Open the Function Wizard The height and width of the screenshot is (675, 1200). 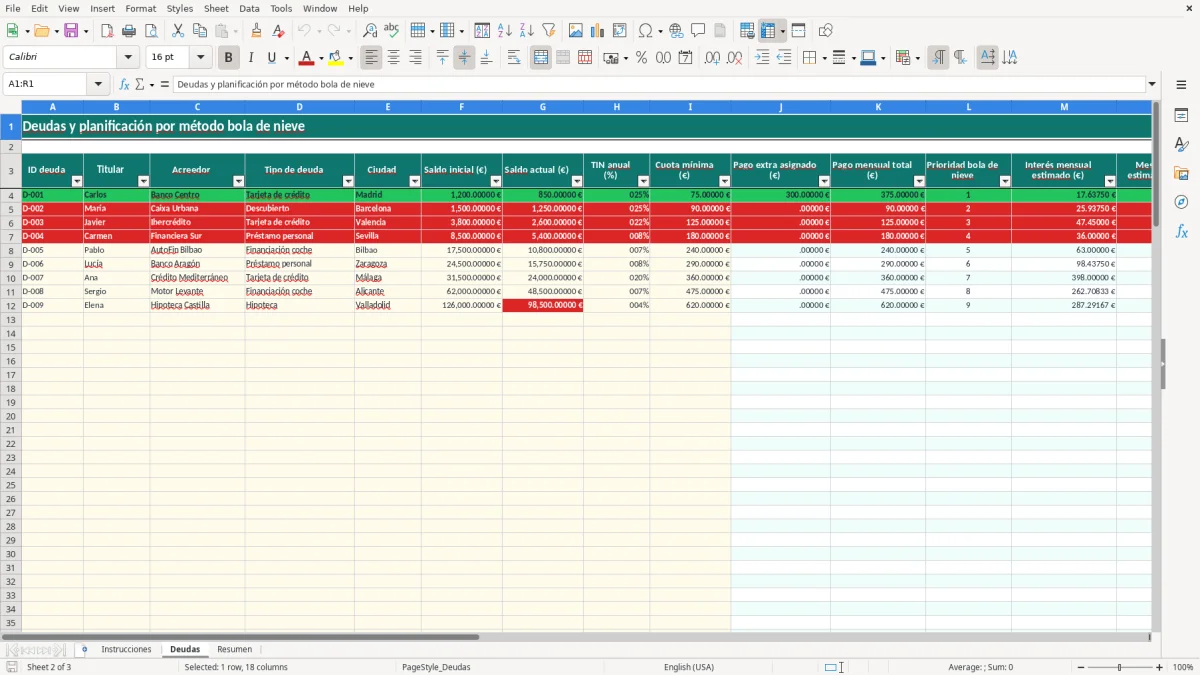coord(124,84)
